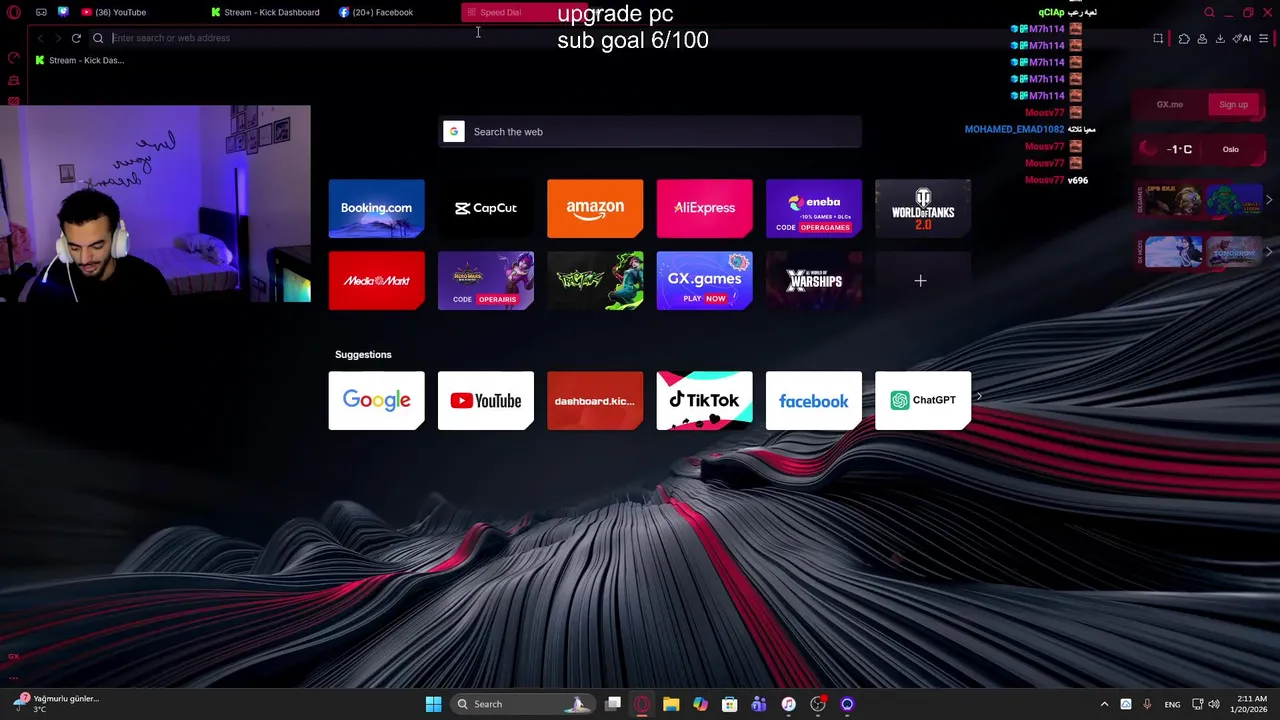This screenshot has height=720, width=1280.
Task: Open facebook suggestion tile
Action: tap(814, 401)
